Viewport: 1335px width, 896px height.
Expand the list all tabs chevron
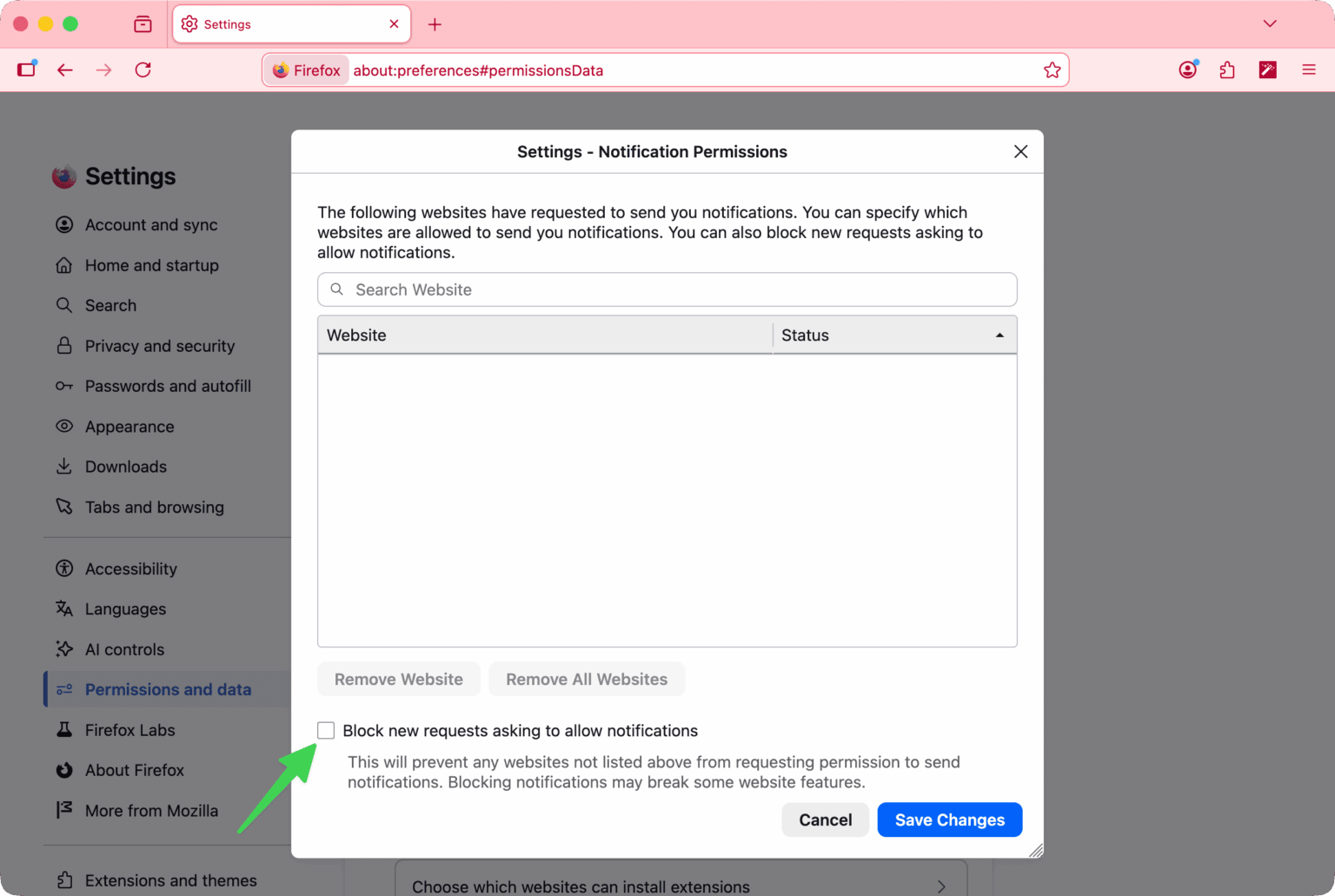[x=1270, y=23]
